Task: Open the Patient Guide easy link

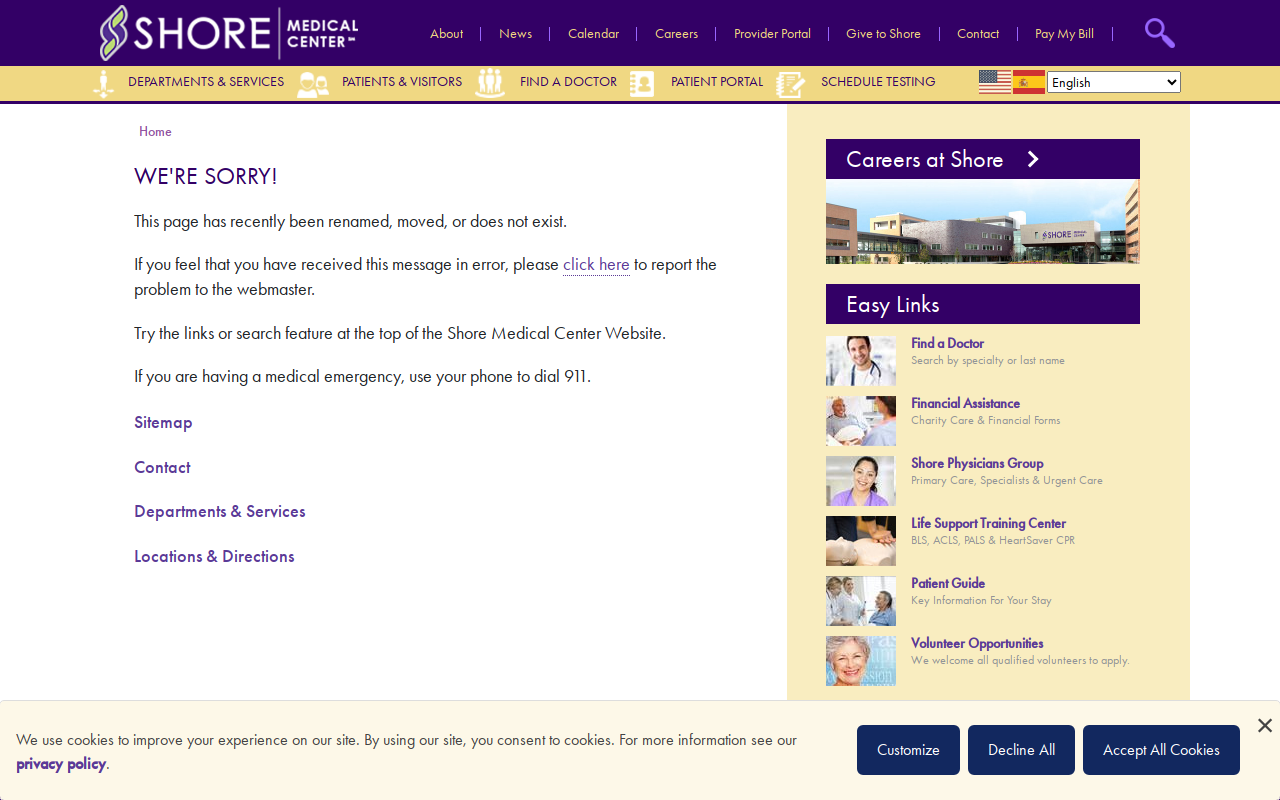Action: tap(948, 583)
